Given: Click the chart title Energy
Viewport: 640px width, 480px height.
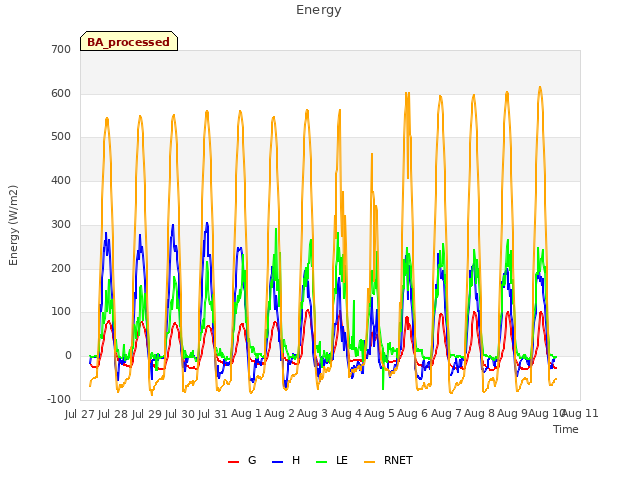Looking at the screenshot, I should [319, 10].
